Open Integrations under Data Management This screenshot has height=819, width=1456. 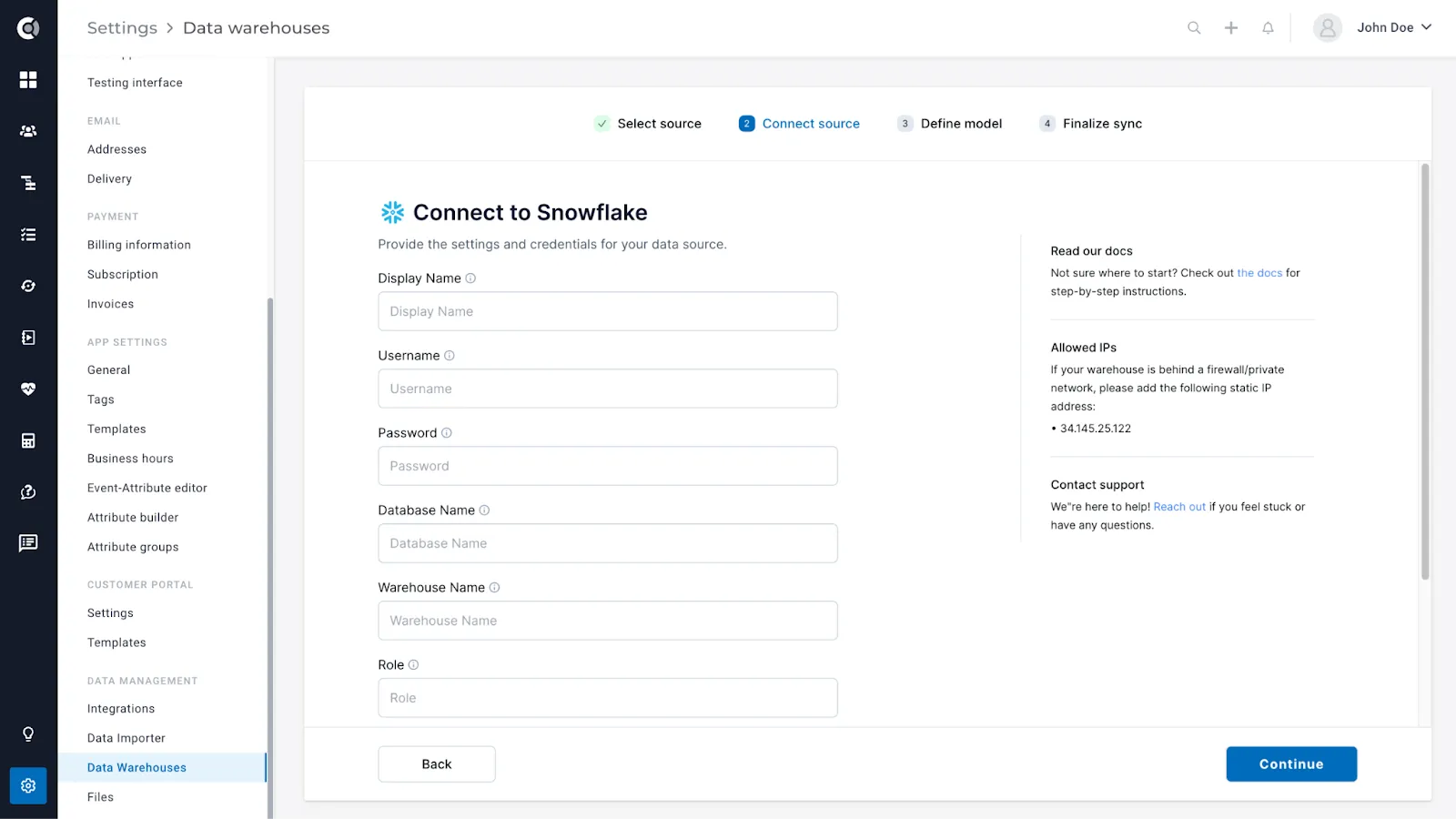point(121,709)
